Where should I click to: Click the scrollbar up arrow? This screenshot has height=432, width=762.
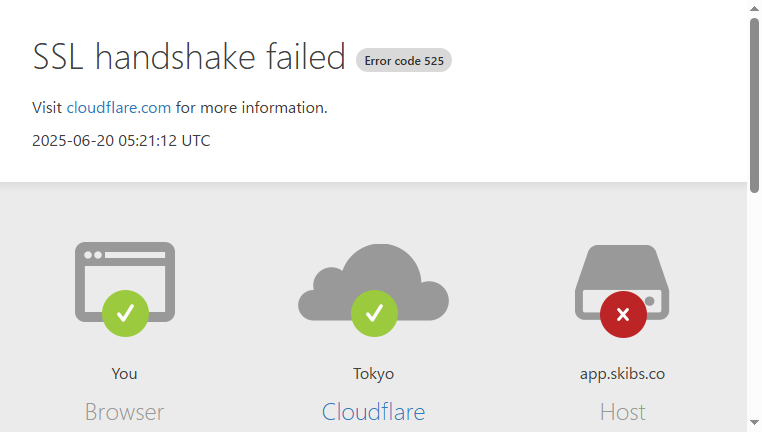(754, 8)
